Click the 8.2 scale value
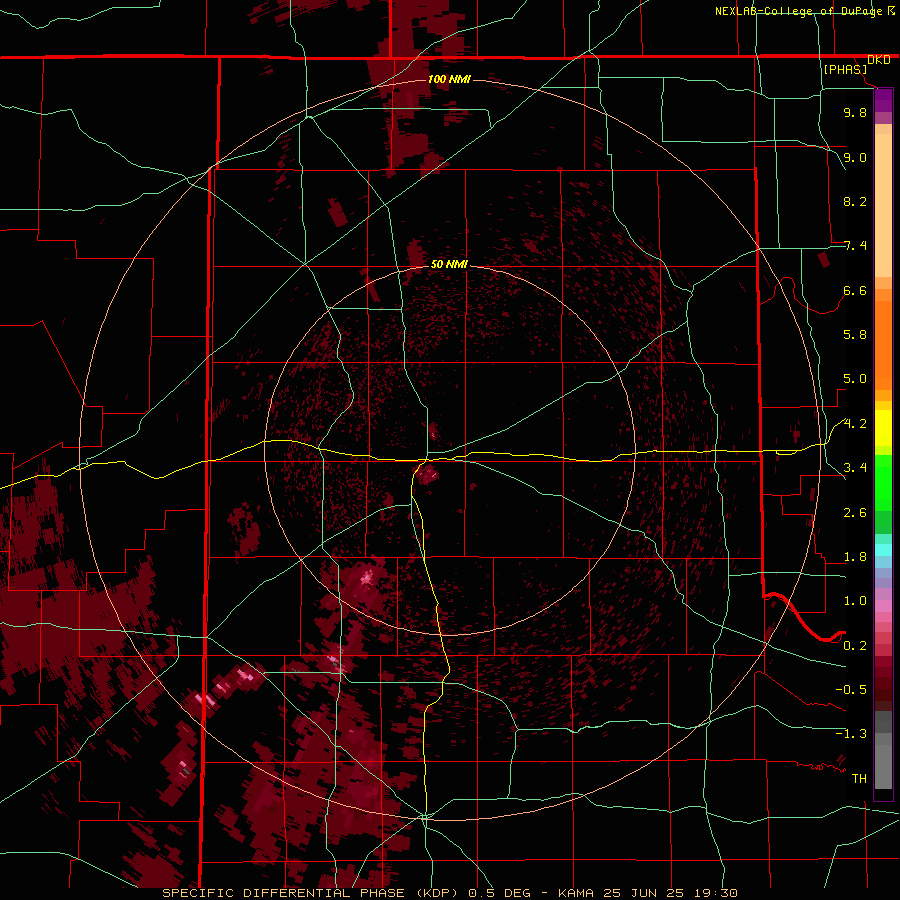 [x=855, y=201]
